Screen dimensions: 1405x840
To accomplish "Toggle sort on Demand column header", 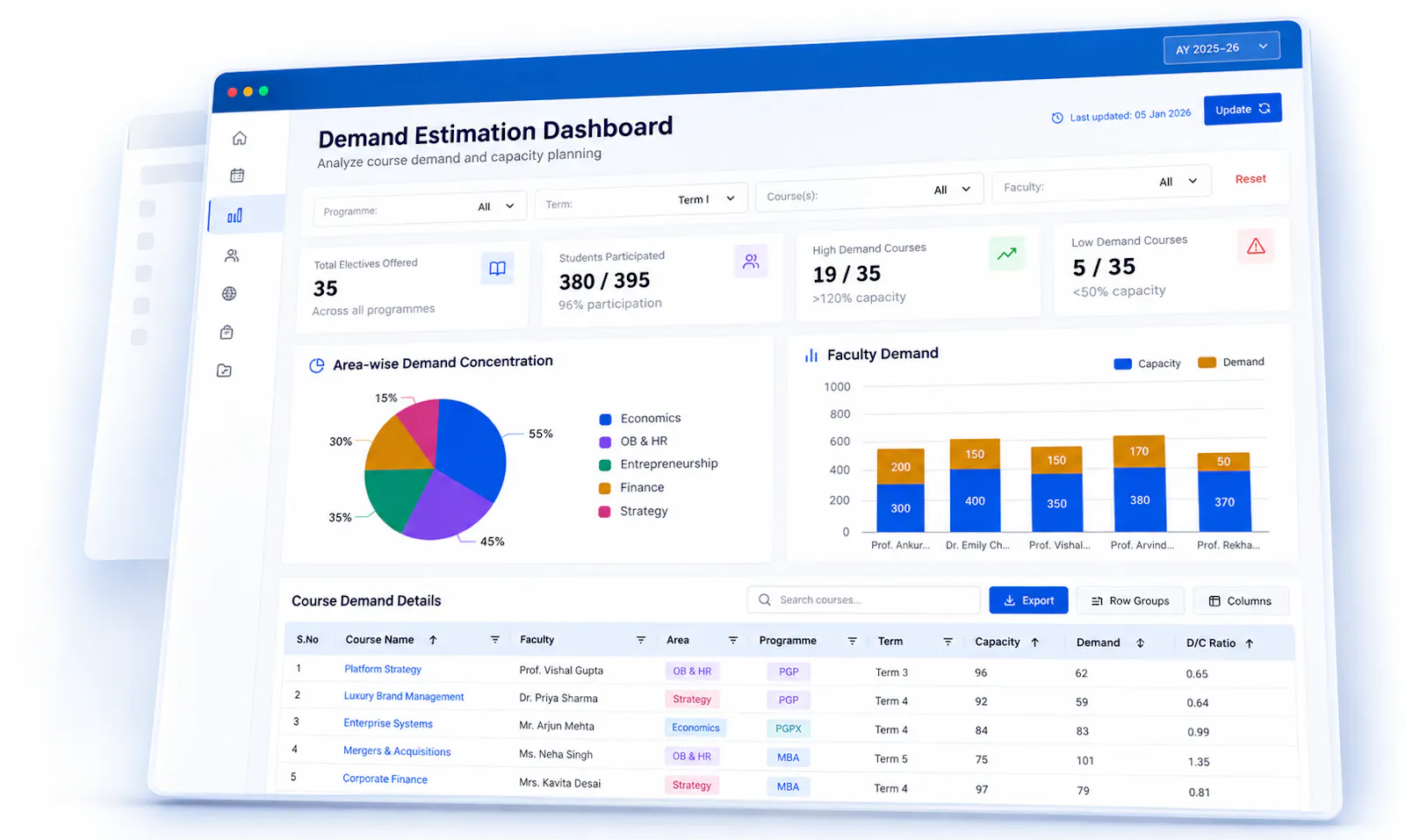I will pyautogui.click(x=1140, y=643).
